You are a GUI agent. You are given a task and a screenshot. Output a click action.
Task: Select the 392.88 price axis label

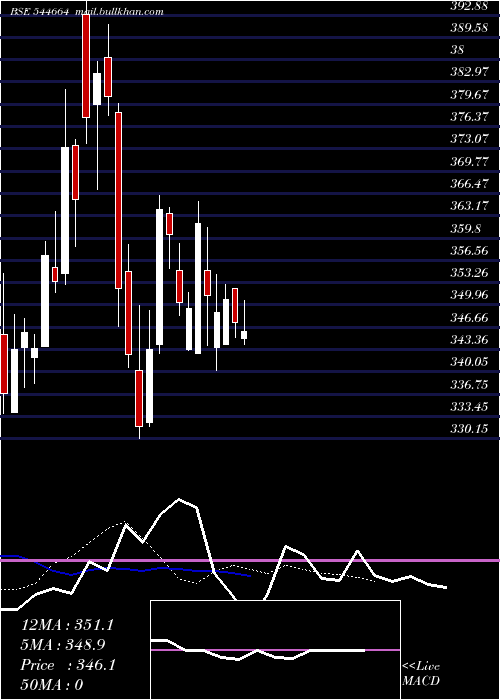[470, 5]
